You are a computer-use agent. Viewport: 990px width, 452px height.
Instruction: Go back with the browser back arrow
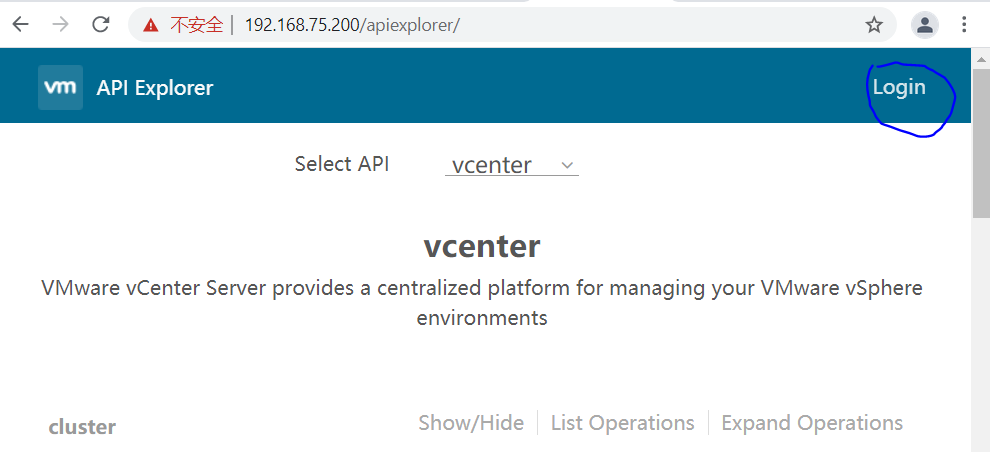[21, 25]
